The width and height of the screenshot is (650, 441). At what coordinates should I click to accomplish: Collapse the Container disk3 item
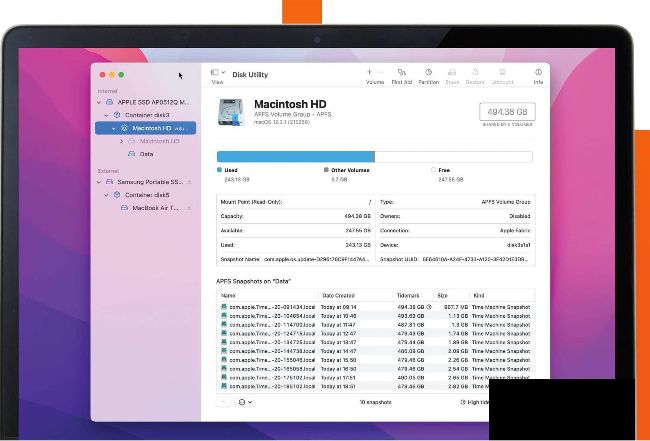tap(105, 115)
